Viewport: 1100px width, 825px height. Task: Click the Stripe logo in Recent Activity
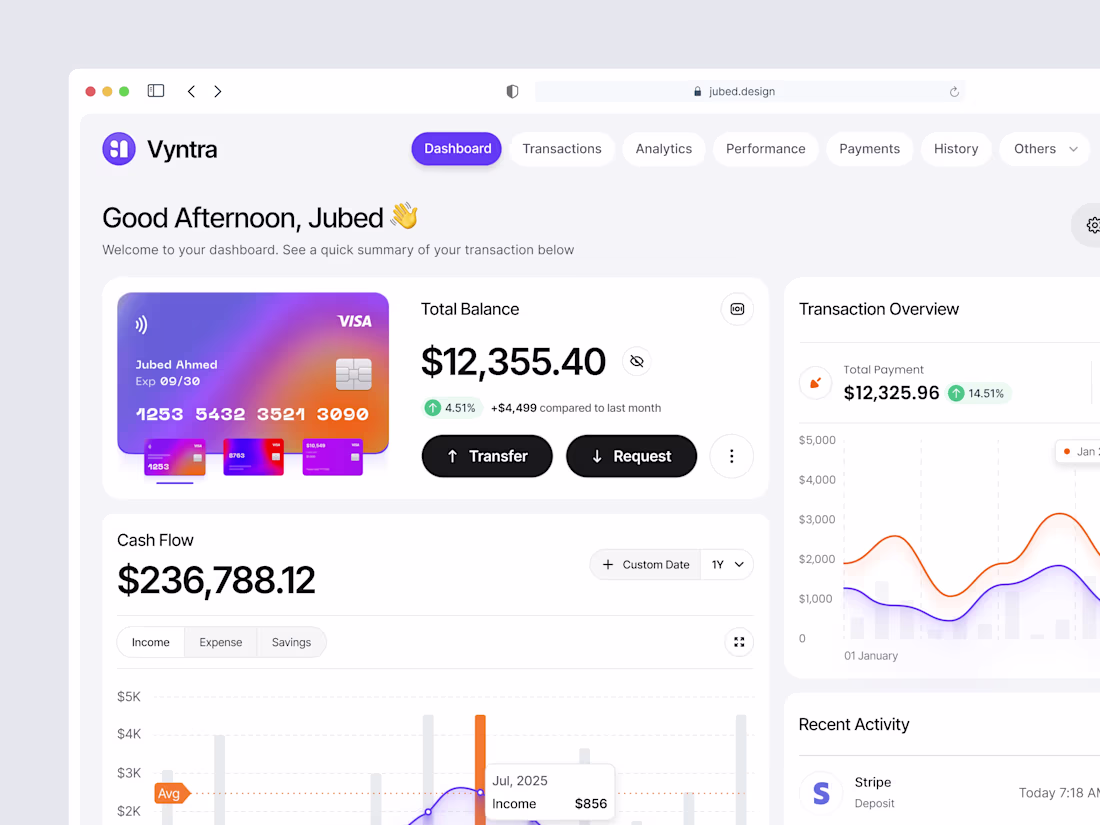pyautogui.click(x=821, y=793)
